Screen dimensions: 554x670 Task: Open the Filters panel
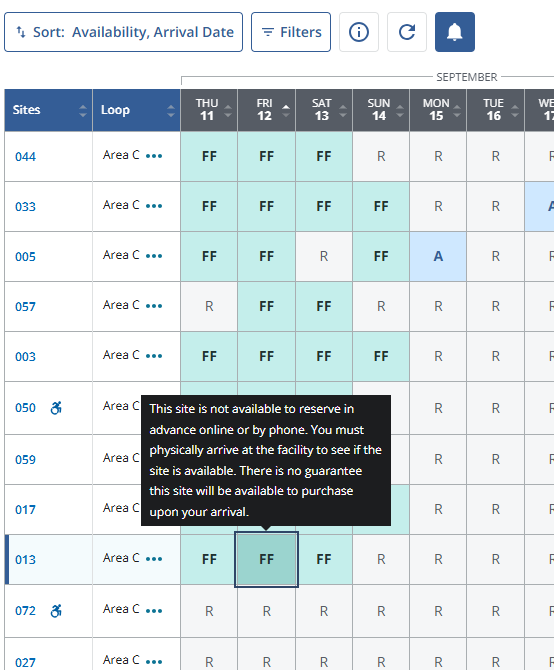(291, 32)
